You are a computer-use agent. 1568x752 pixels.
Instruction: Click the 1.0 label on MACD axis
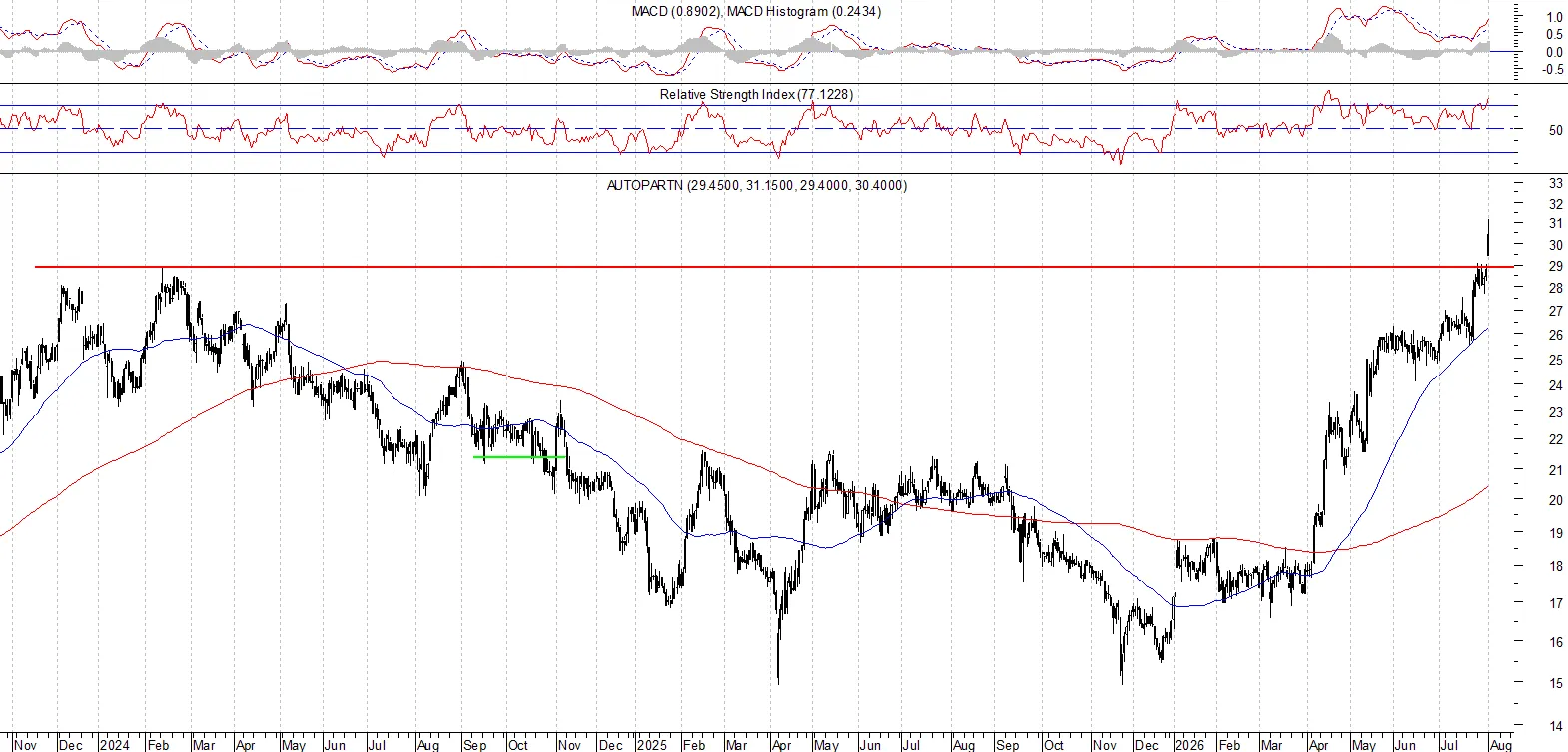coord(1554,17)
